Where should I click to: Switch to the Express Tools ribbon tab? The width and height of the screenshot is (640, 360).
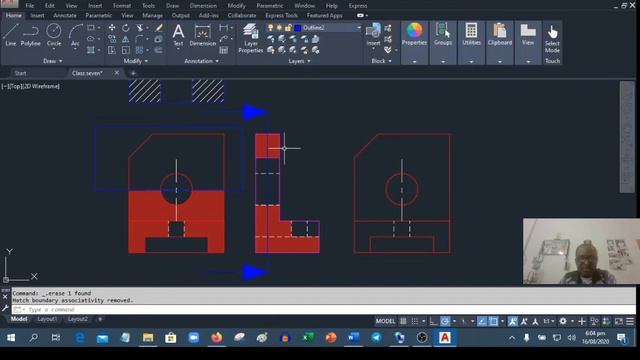(x=281, y=16)
